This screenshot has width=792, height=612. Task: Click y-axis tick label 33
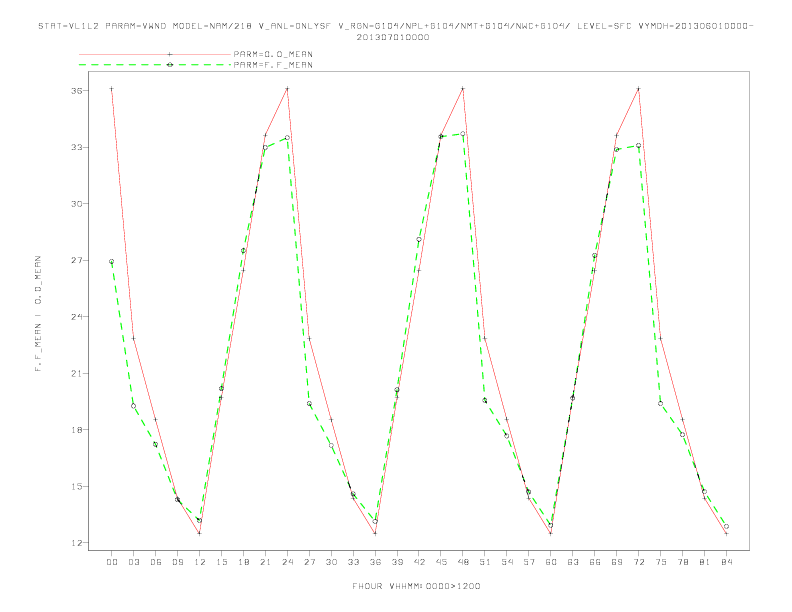point(77,147)
